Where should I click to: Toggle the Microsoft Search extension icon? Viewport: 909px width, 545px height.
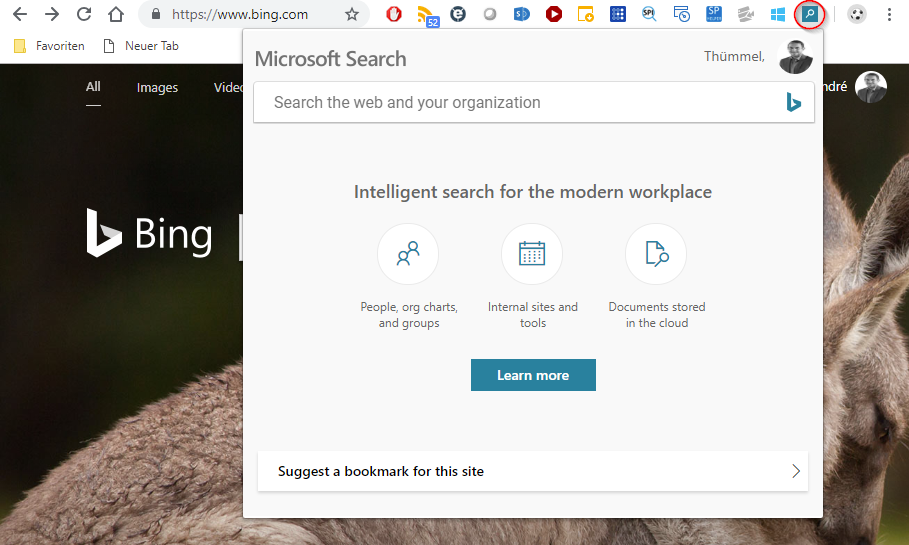[x=809, y=14]
